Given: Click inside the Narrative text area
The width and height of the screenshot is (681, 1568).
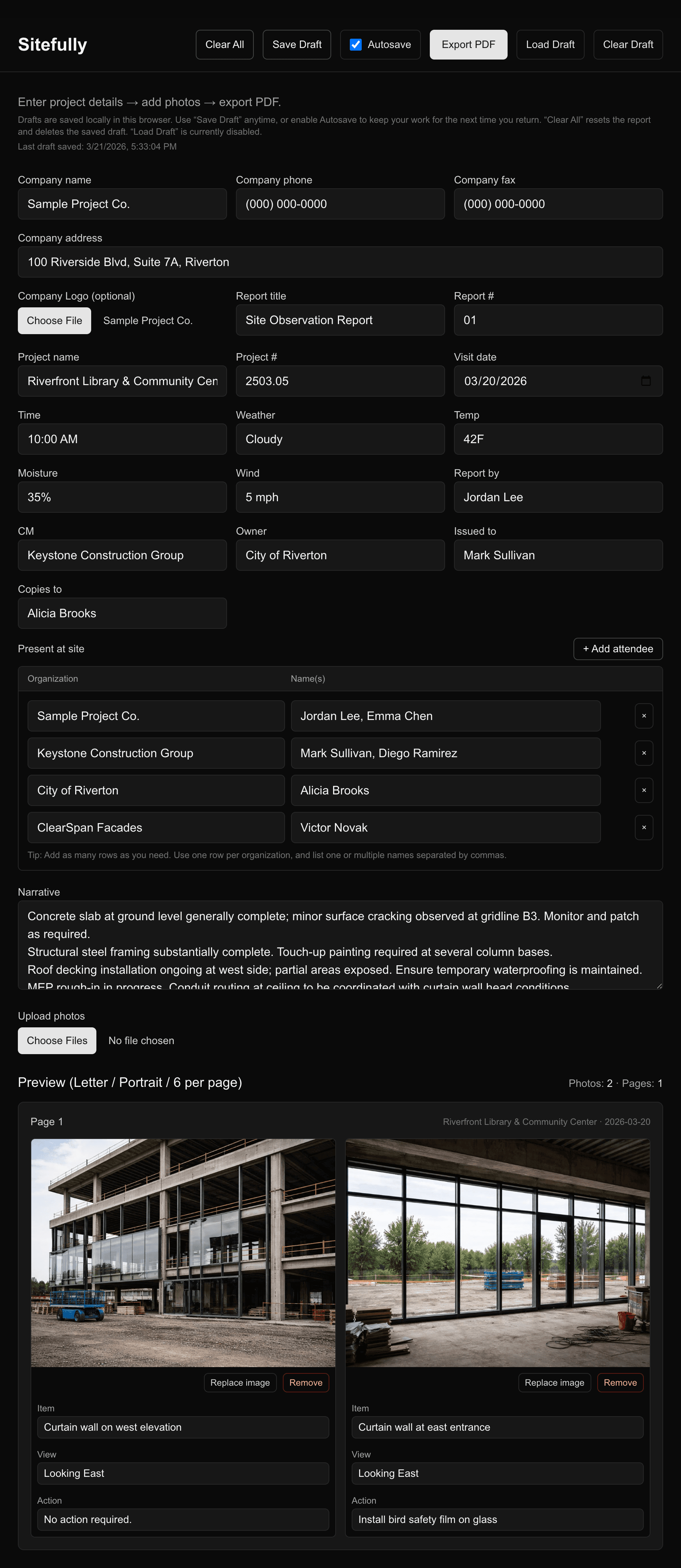Looking at the screenshot, I should 340,945.
